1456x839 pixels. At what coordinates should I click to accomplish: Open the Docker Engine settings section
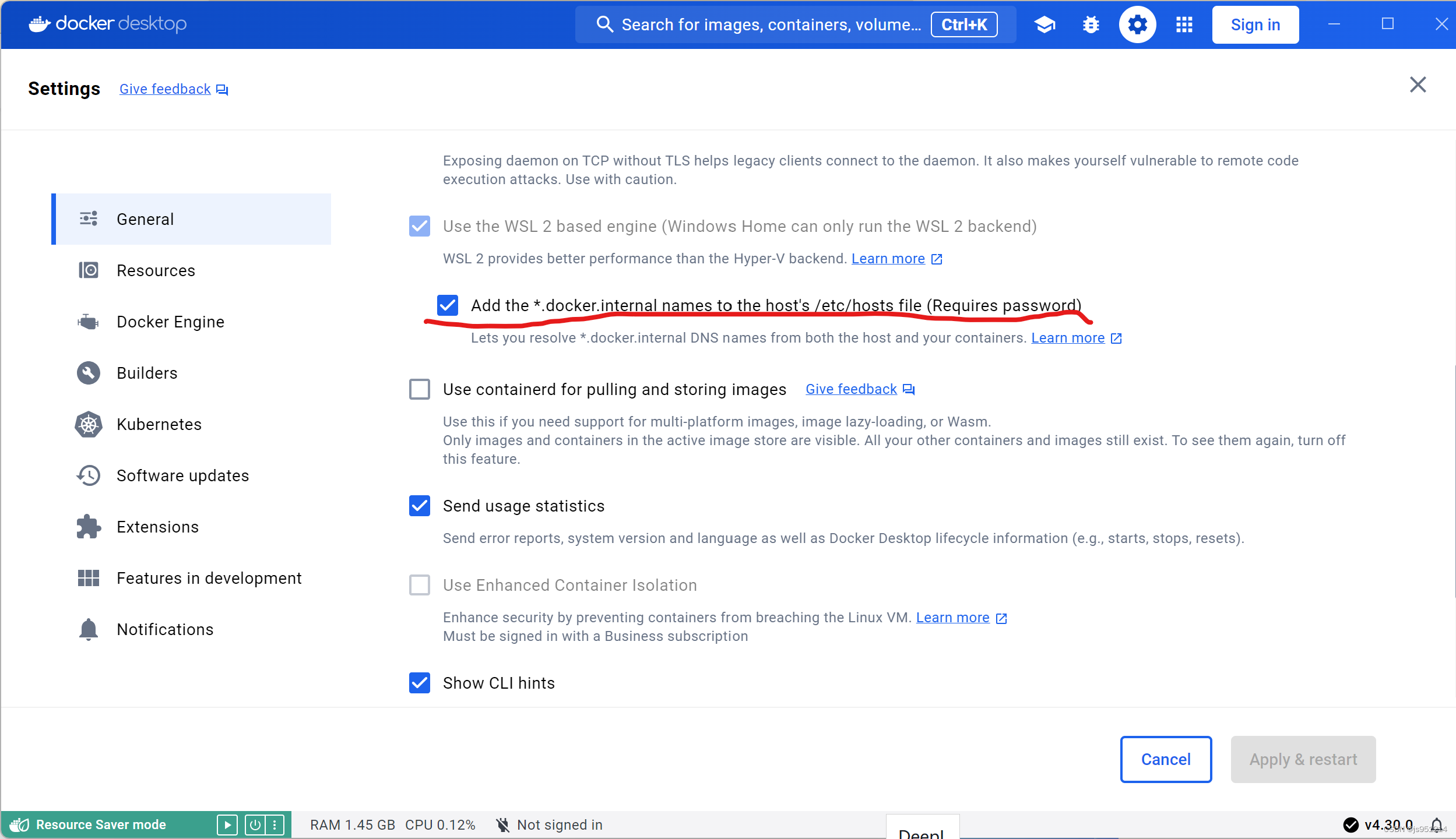pos(170,322)
